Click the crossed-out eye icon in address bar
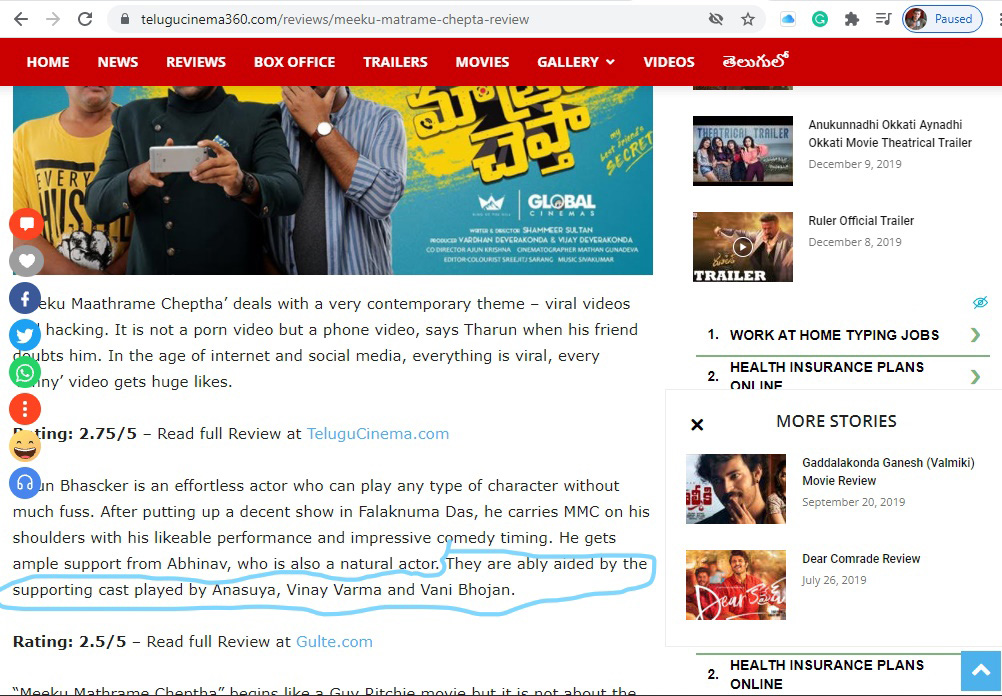Viewport: 1002px width, 696px height. (716, 19)
